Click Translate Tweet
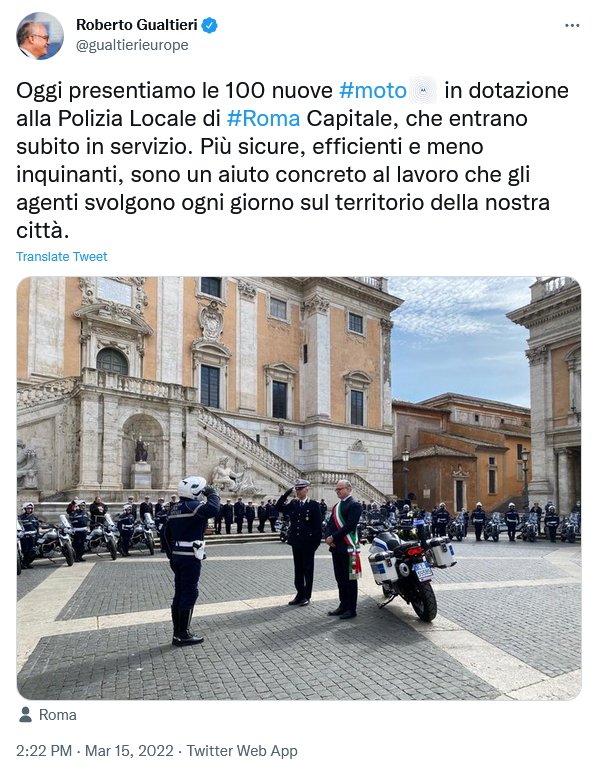598x775 pixels. pos(62,257)
